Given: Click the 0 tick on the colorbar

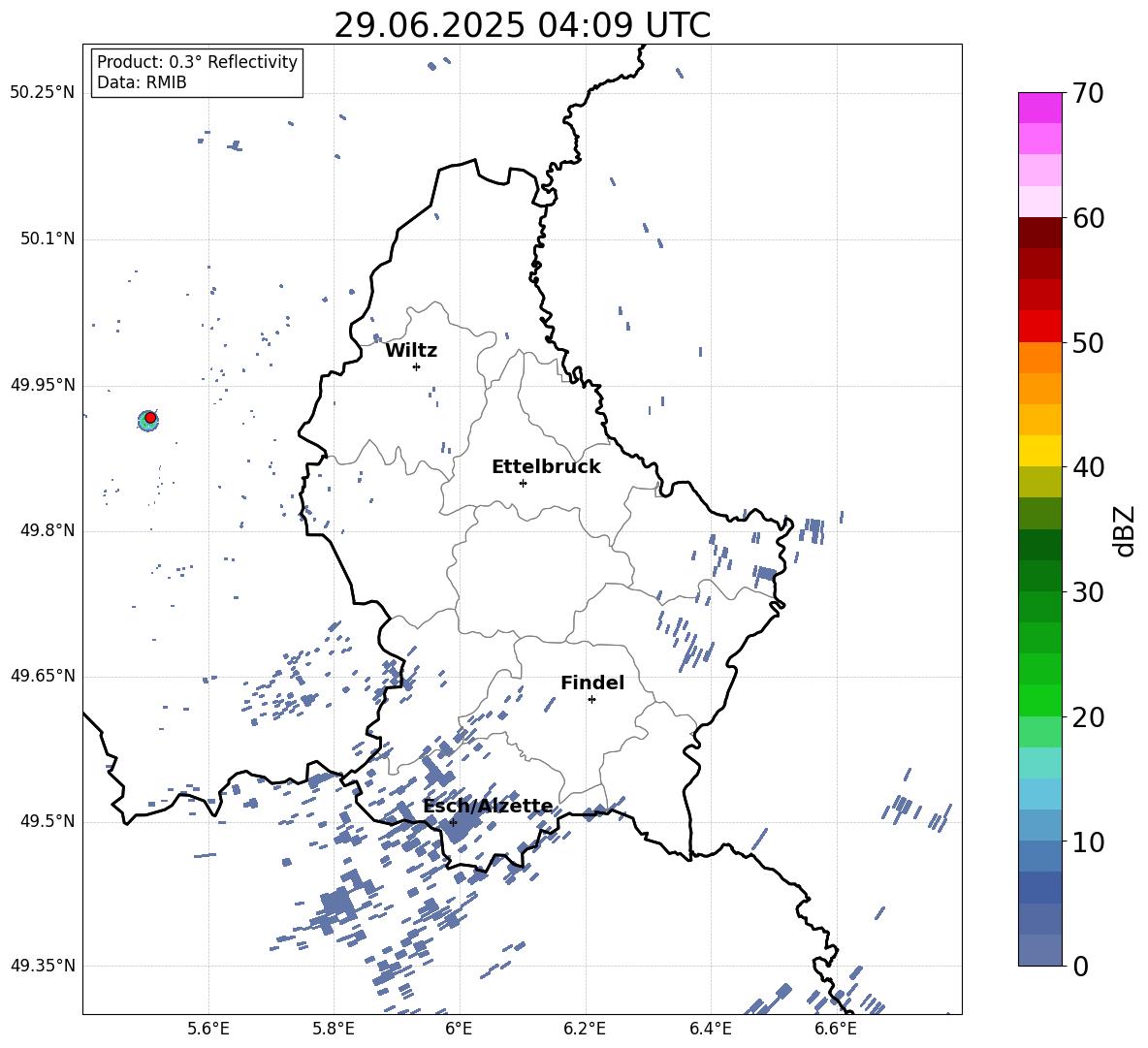Looking at the screenshot, I should [1080, 966].
